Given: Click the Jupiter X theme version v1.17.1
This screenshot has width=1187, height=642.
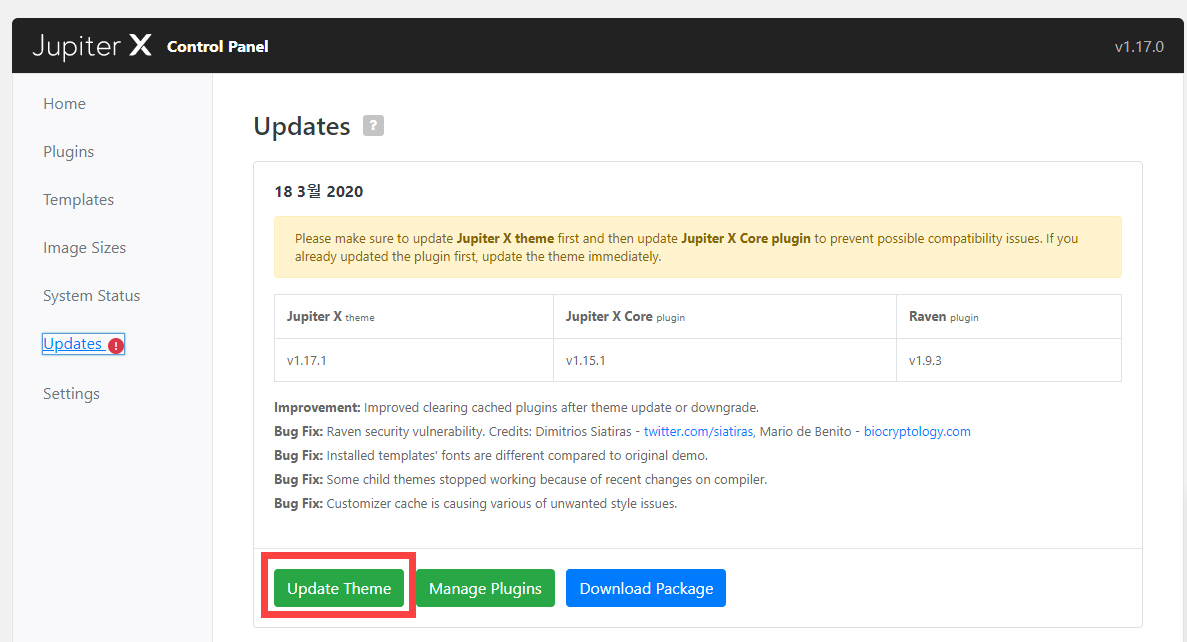Looking at the screenshot, I should (x=307, y=360).
